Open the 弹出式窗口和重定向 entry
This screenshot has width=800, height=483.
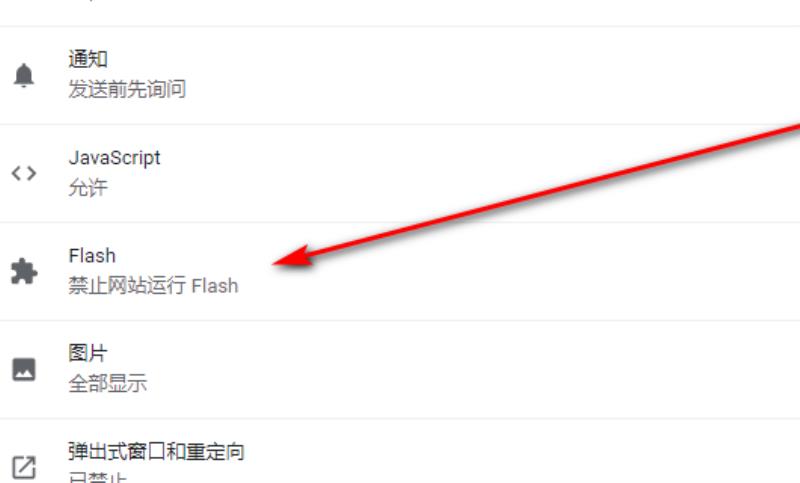coord(400,451)
